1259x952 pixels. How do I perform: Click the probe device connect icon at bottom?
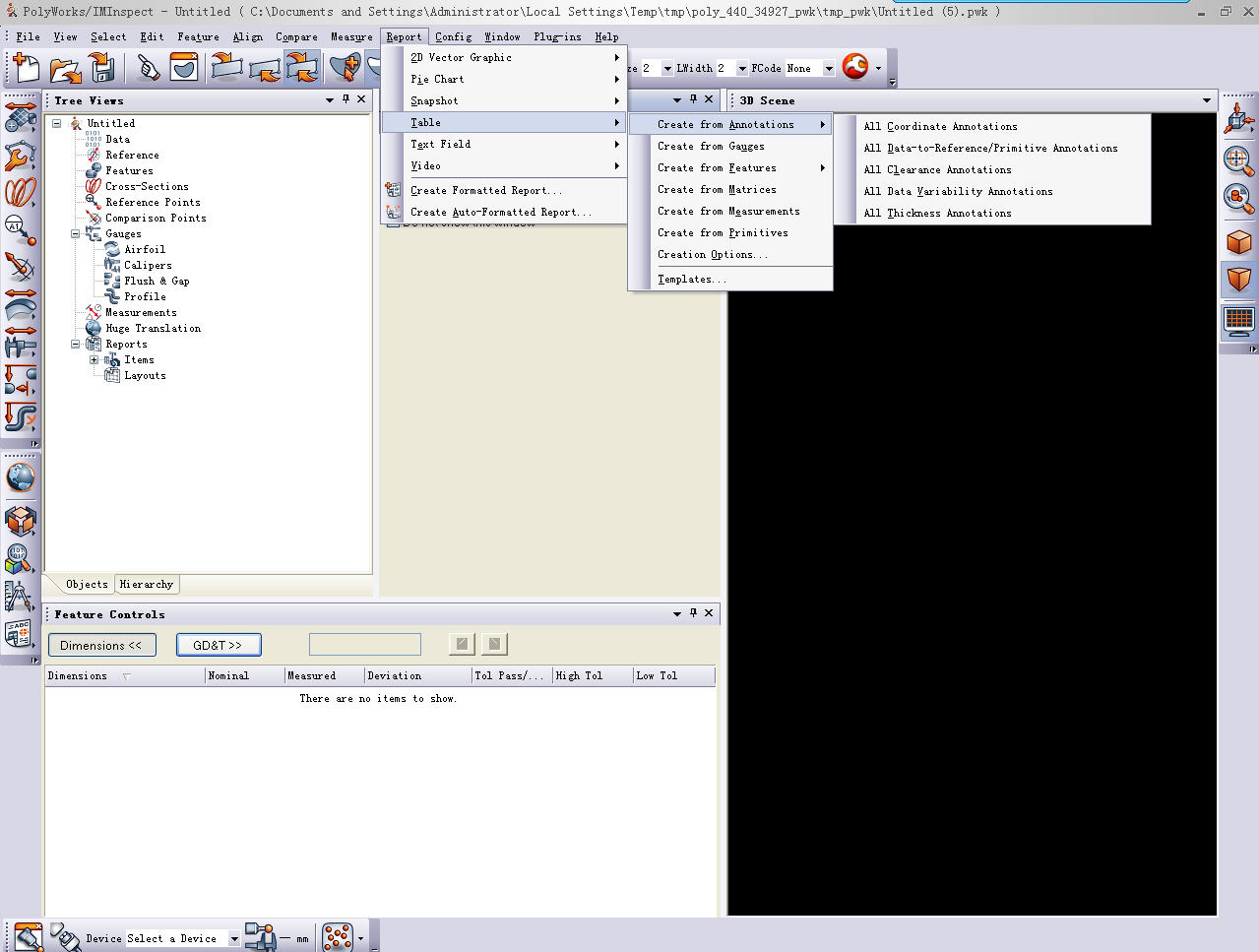[28, 937]
